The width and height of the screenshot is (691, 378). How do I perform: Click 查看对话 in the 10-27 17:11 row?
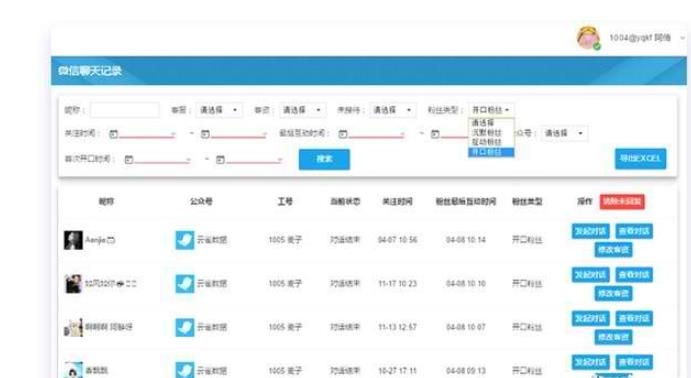tap(634, 362)
